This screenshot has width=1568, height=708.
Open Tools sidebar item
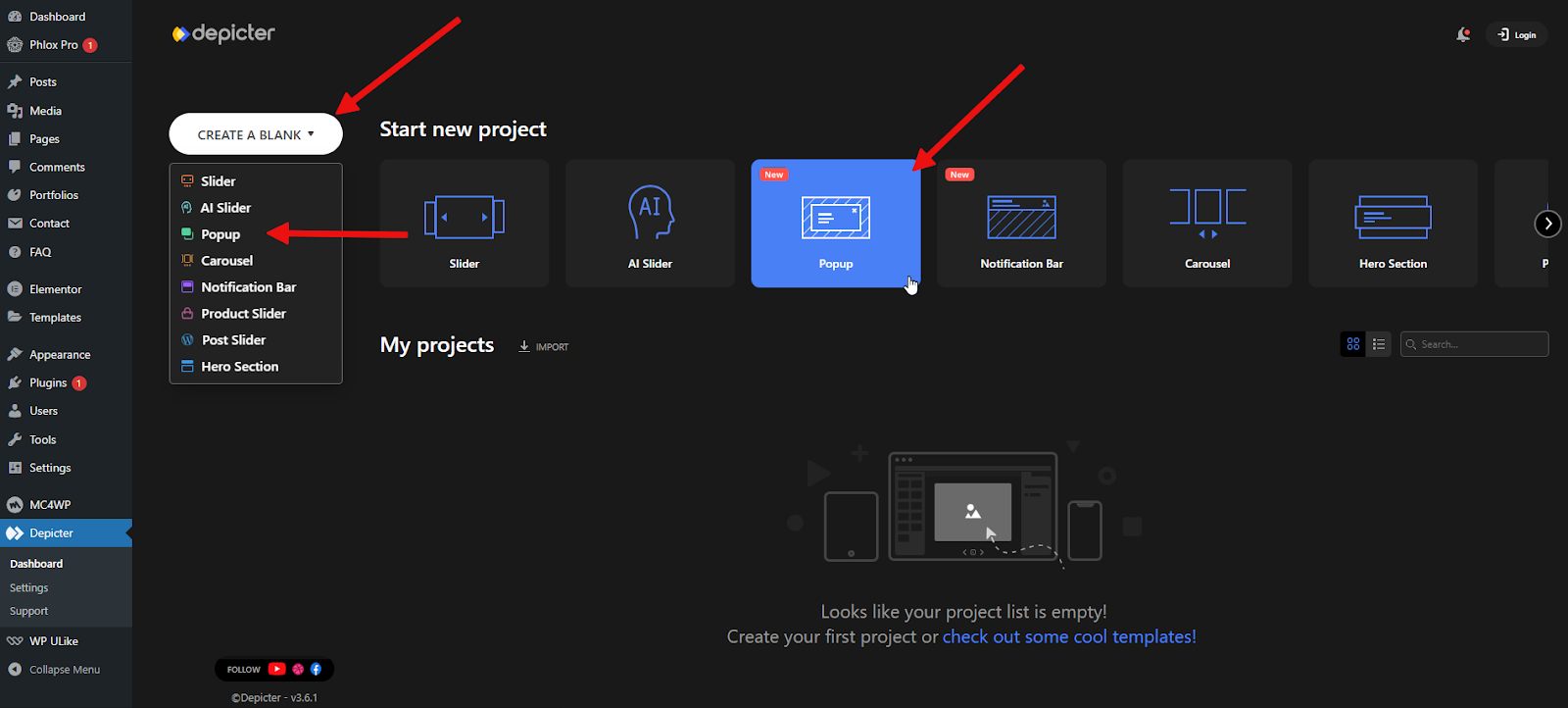click(66, 439)
